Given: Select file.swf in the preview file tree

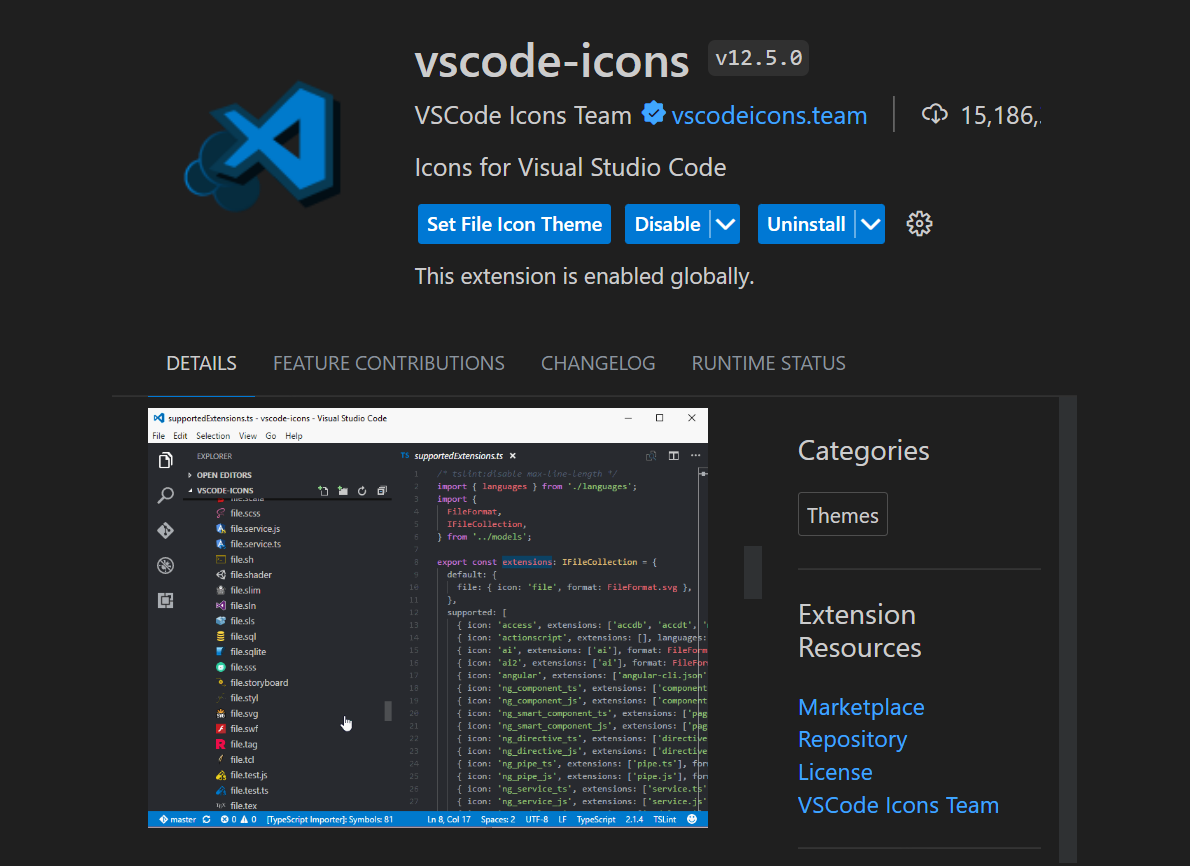Looking at the screenshot, I should (237, 729).
